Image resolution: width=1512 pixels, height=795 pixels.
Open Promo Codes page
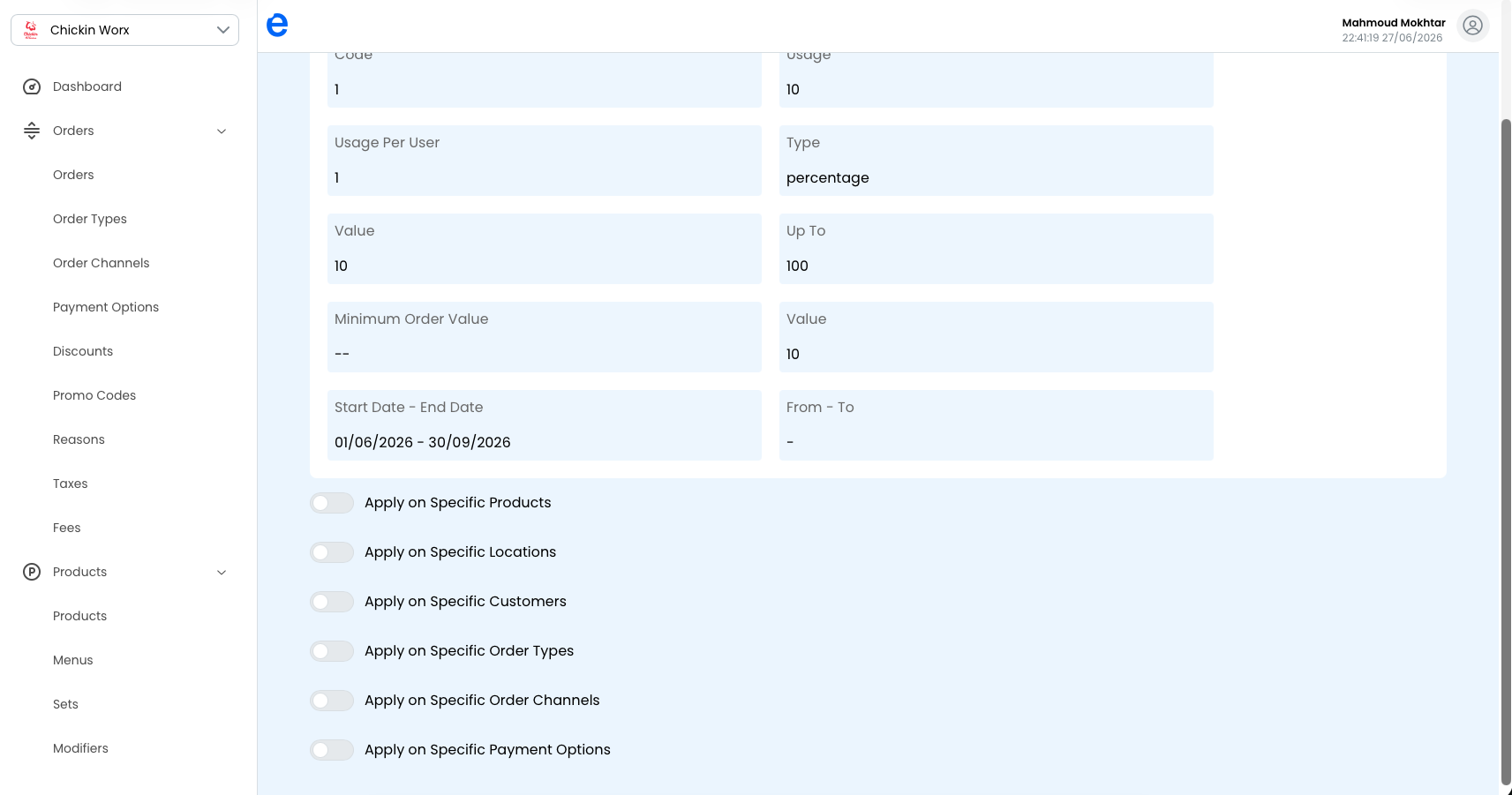94,395
